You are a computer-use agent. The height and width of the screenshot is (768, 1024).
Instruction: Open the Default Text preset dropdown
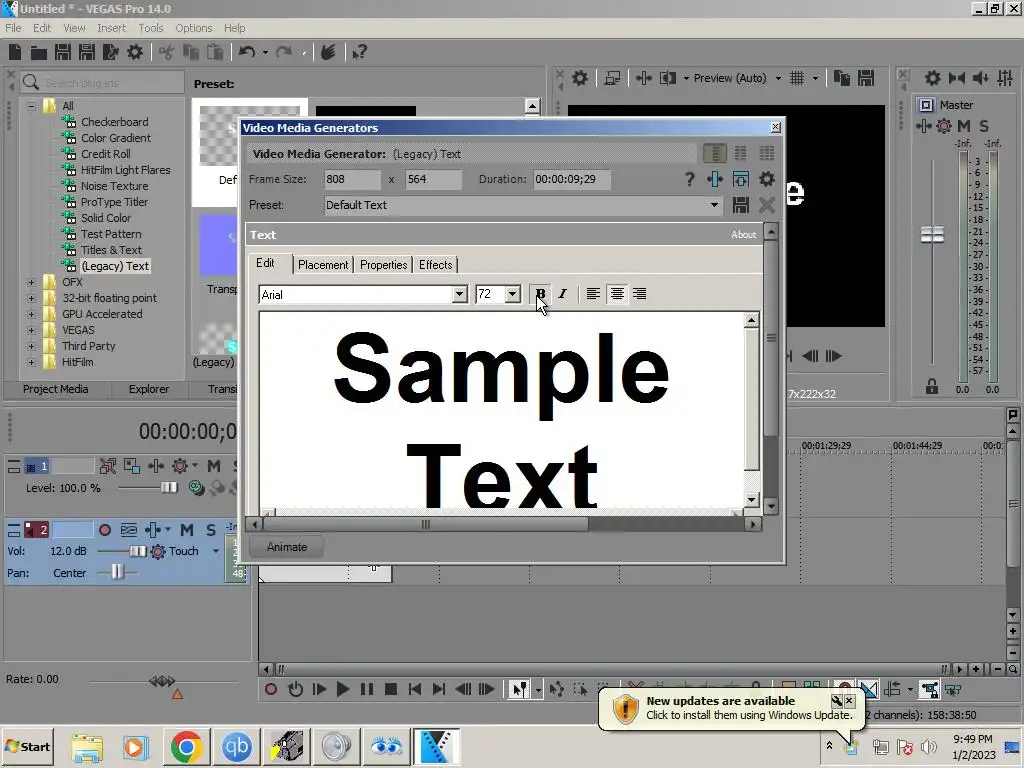pyautogui.click(x=714, y=205)
